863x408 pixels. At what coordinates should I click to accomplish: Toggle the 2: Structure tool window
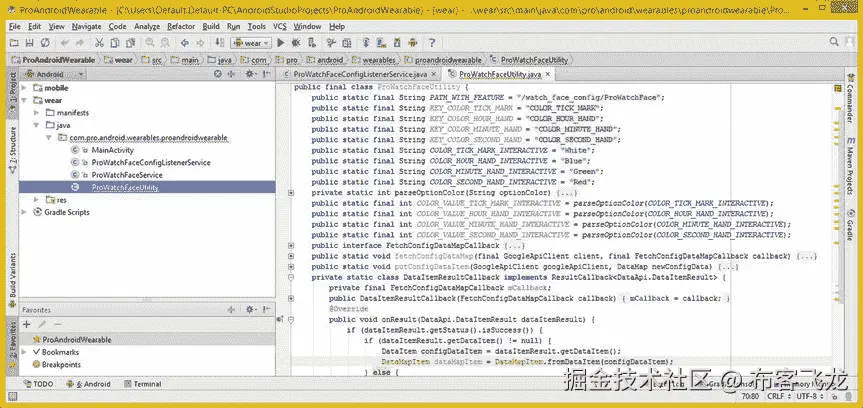pyautogui.click(x=12, y=149)
